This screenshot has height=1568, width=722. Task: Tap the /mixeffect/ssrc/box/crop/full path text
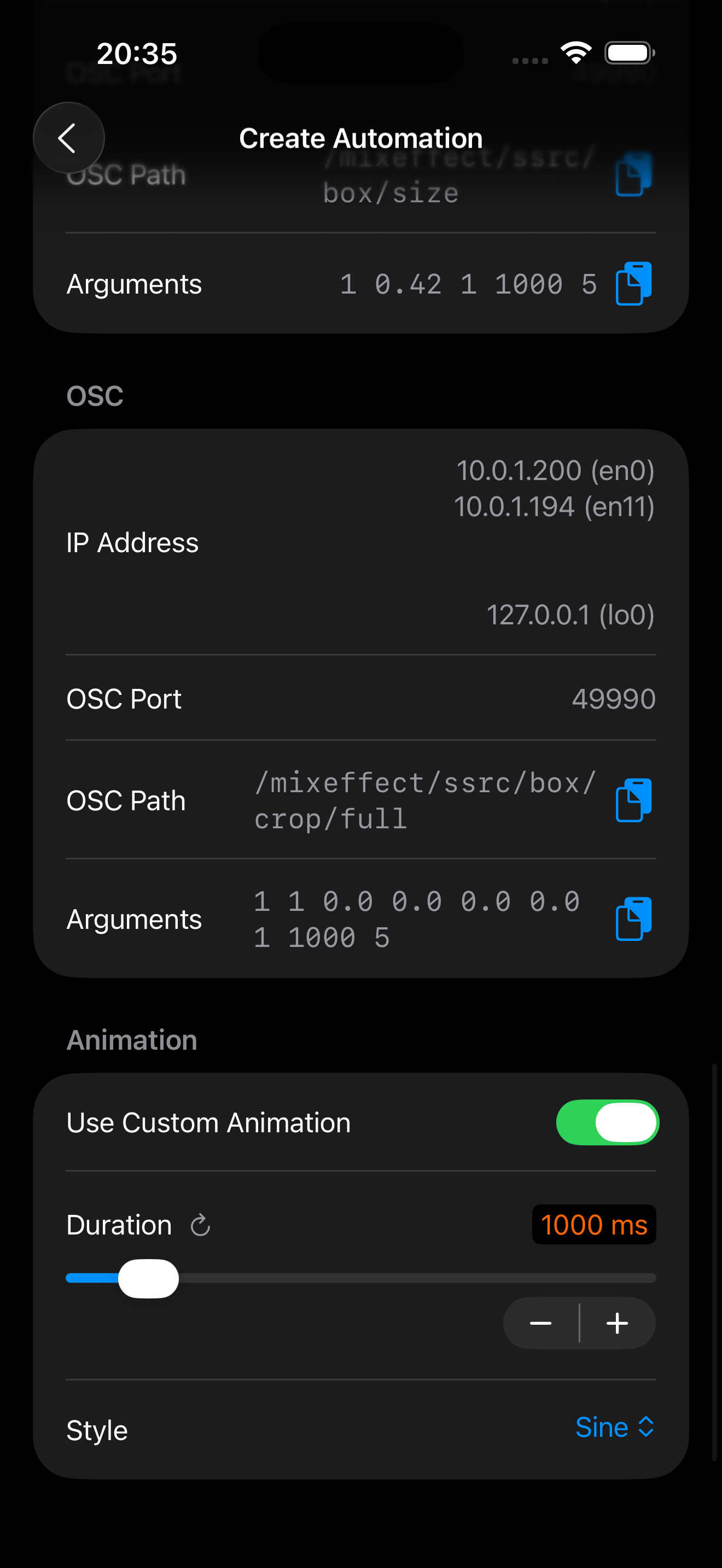click(424, 800)
